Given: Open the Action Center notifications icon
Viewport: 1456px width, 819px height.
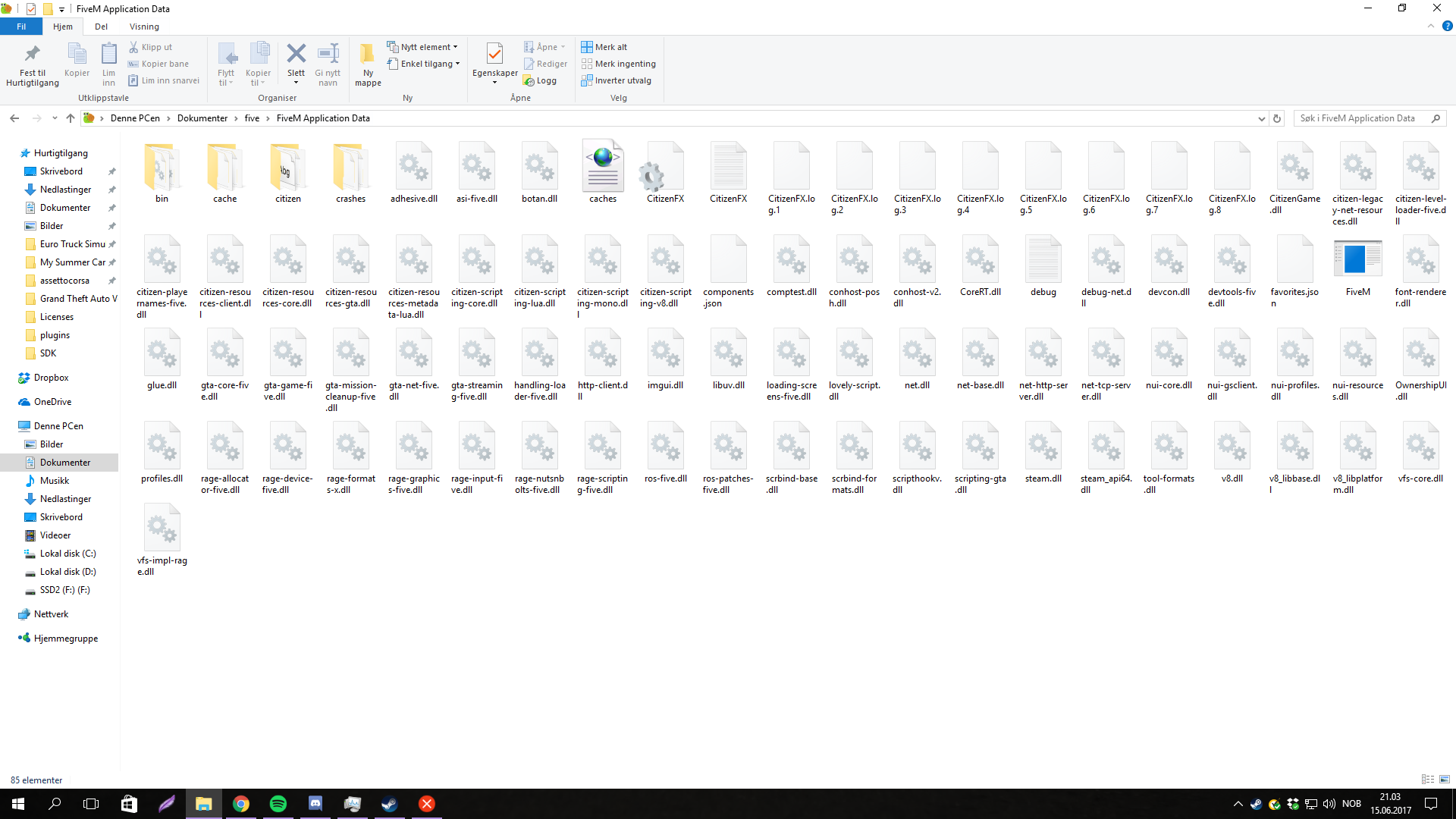Looking at the screenshot, I should click(1431, 804).
